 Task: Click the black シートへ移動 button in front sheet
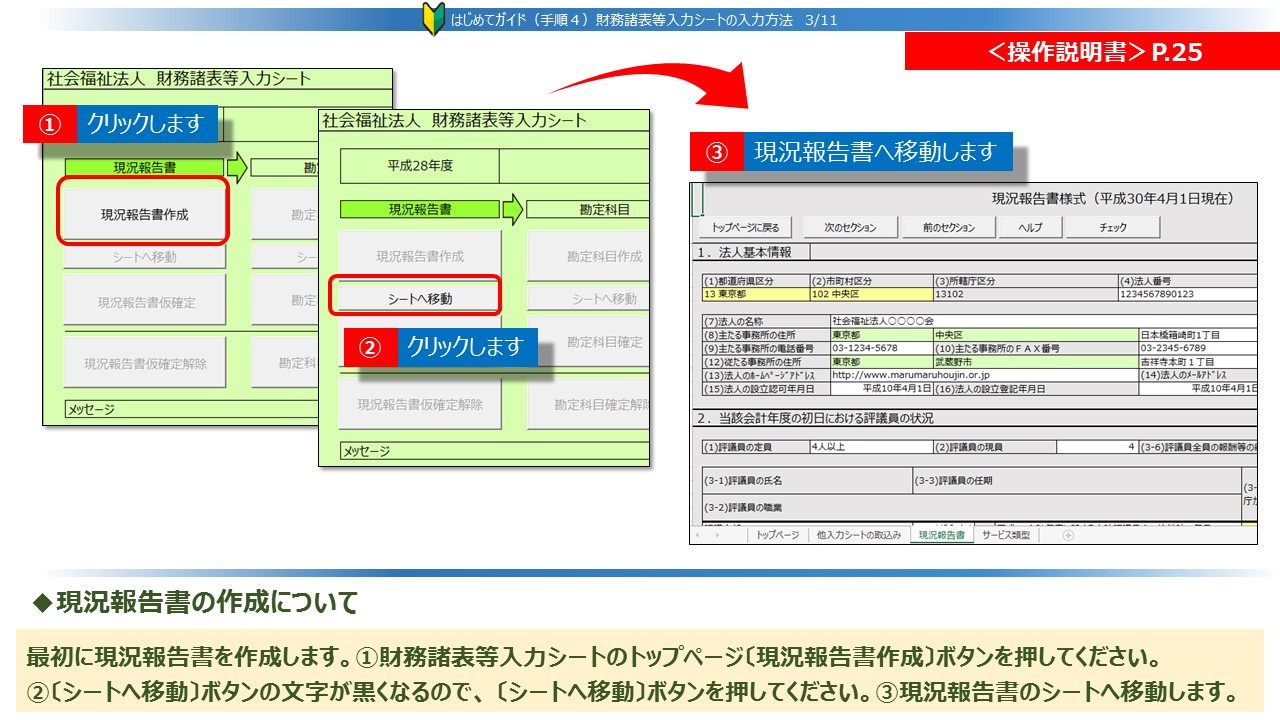[x=420, y=298]
